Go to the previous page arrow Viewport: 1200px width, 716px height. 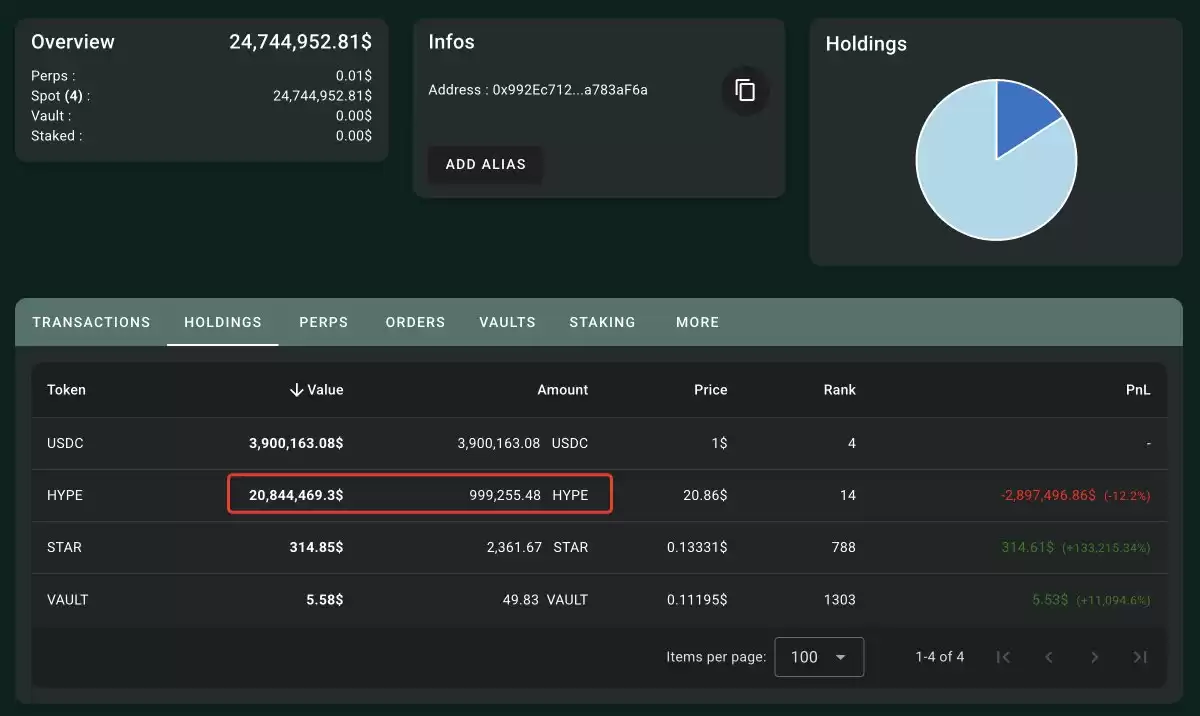(1049, 657)
